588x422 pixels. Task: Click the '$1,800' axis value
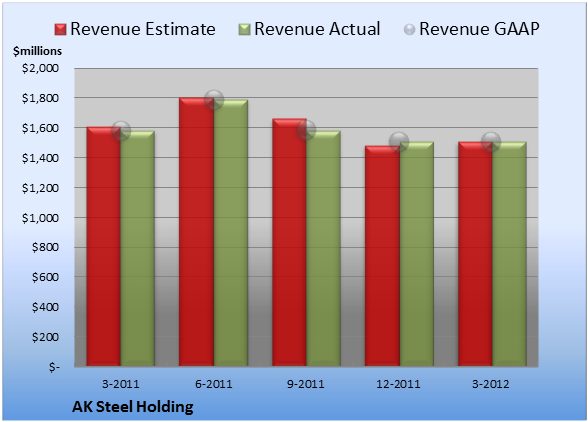pyautogui.click(x=40, y=98)
